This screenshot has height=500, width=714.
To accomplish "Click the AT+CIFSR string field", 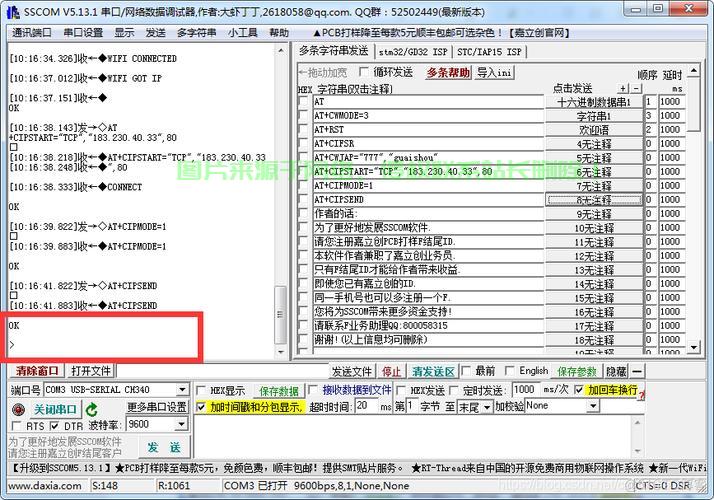I will pos(428,144).
